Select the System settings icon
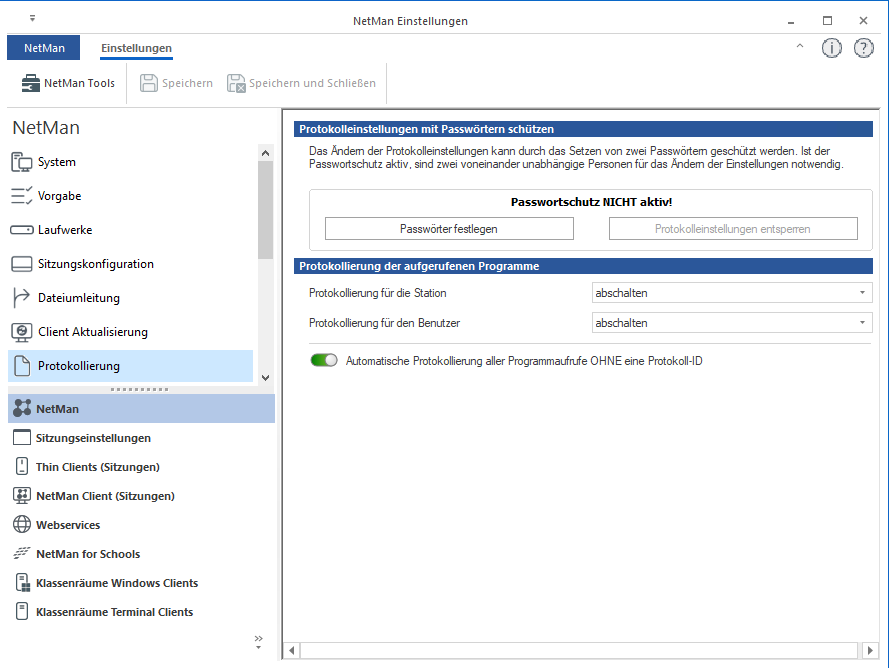Viewport: 889px width, 668px height. click(22, 162)
